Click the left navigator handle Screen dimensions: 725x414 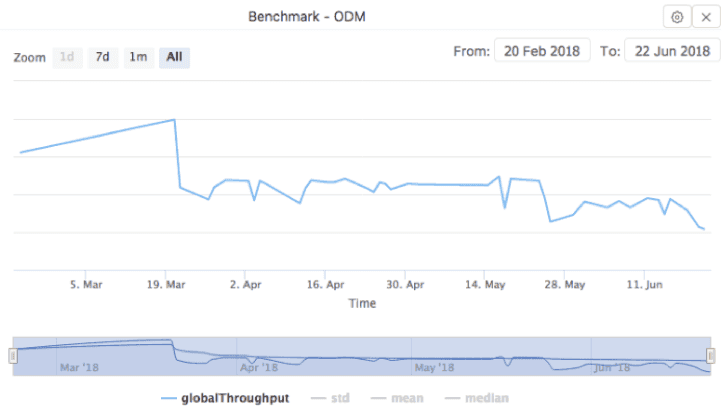tap(13, 356)
